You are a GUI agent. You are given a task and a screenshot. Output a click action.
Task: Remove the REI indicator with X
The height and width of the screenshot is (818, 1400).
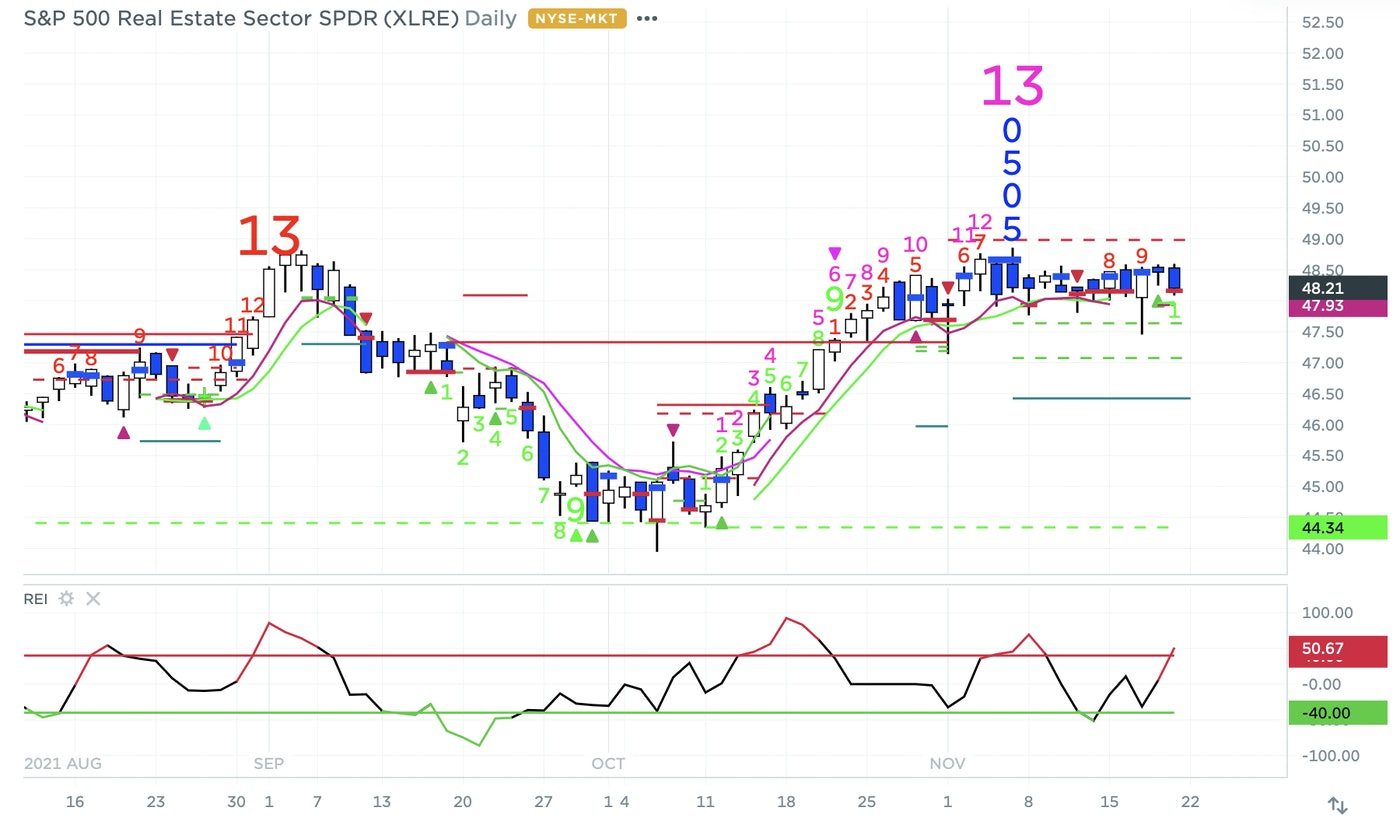tap(93, 599)
